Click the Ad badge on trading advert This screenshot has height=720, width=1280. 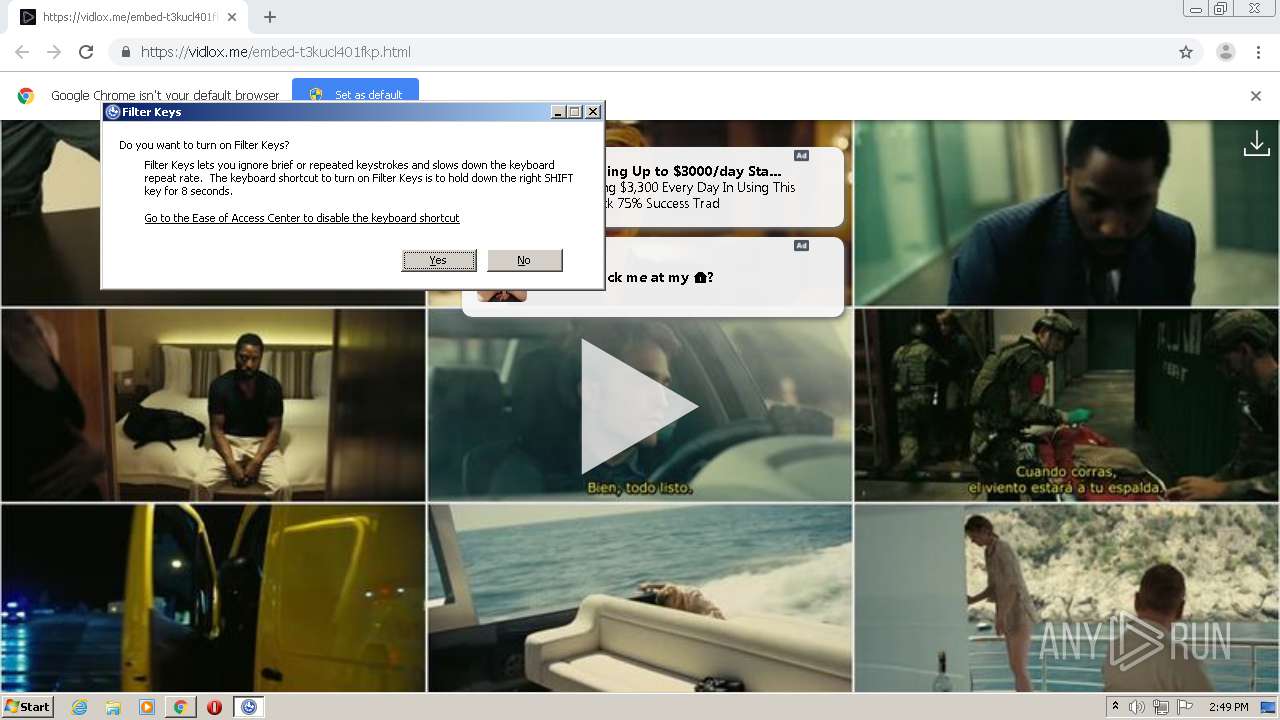pos(801,155)
